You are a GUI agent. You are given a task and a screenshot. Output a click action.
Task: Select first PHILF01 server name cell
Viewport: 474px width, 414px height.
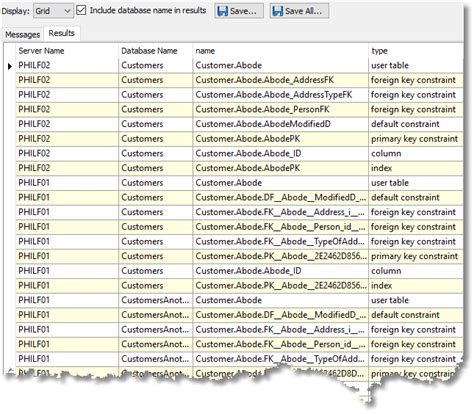click(67, 183)
